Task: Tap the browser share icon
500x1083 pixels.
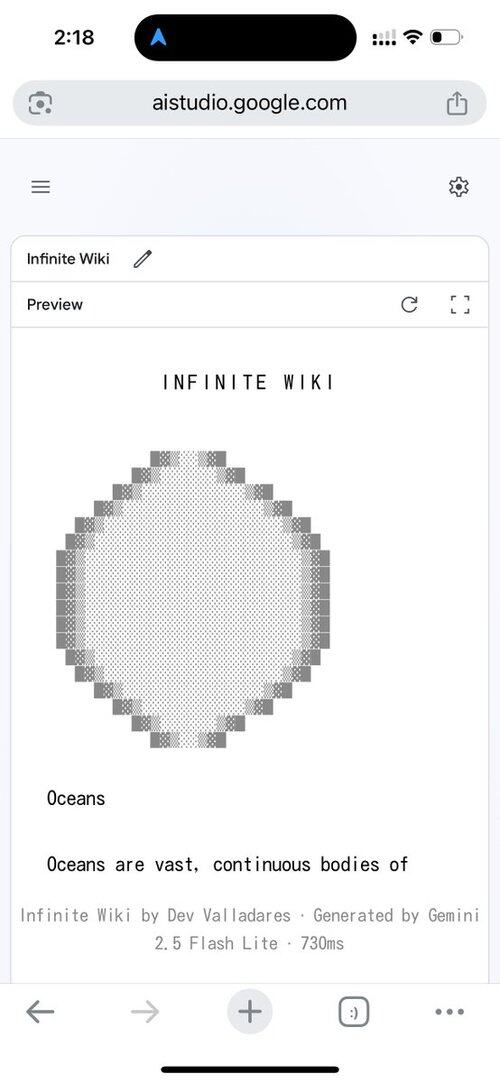Action: pos(456,104)
